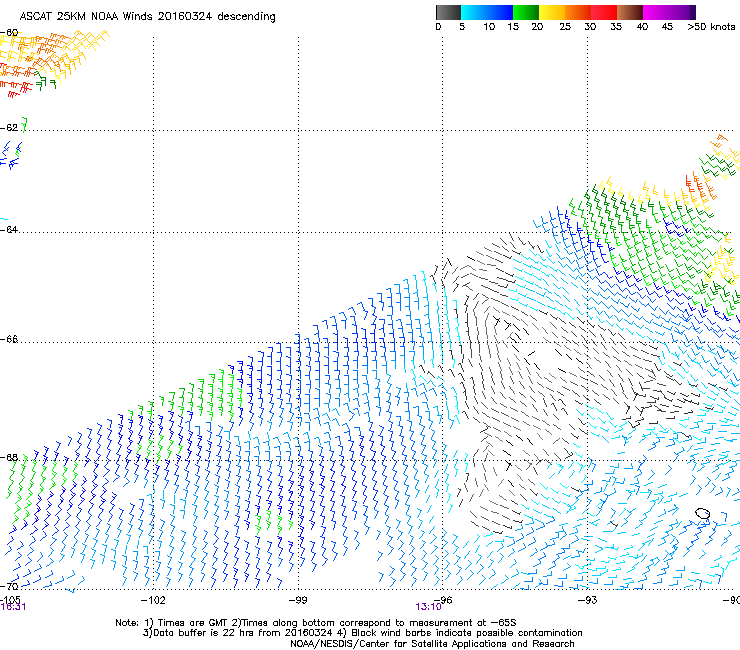The height and width of the screenshot is (650, 740).
Task: Click the 'Data buffer is 22 hrs' note line
Action: pos(362,633)
